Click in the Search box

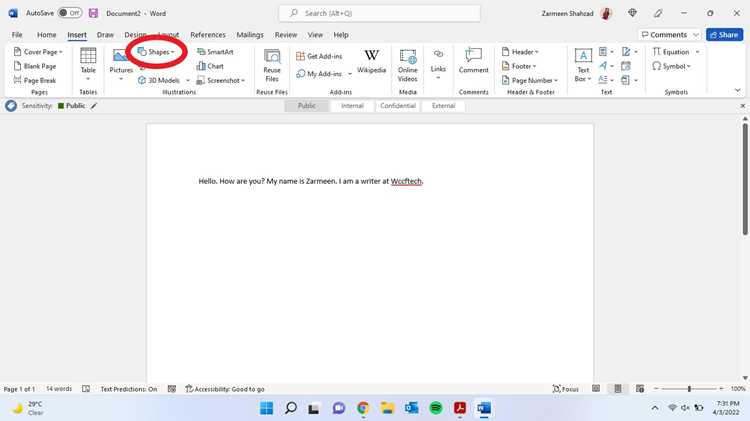tap(380, 13)
